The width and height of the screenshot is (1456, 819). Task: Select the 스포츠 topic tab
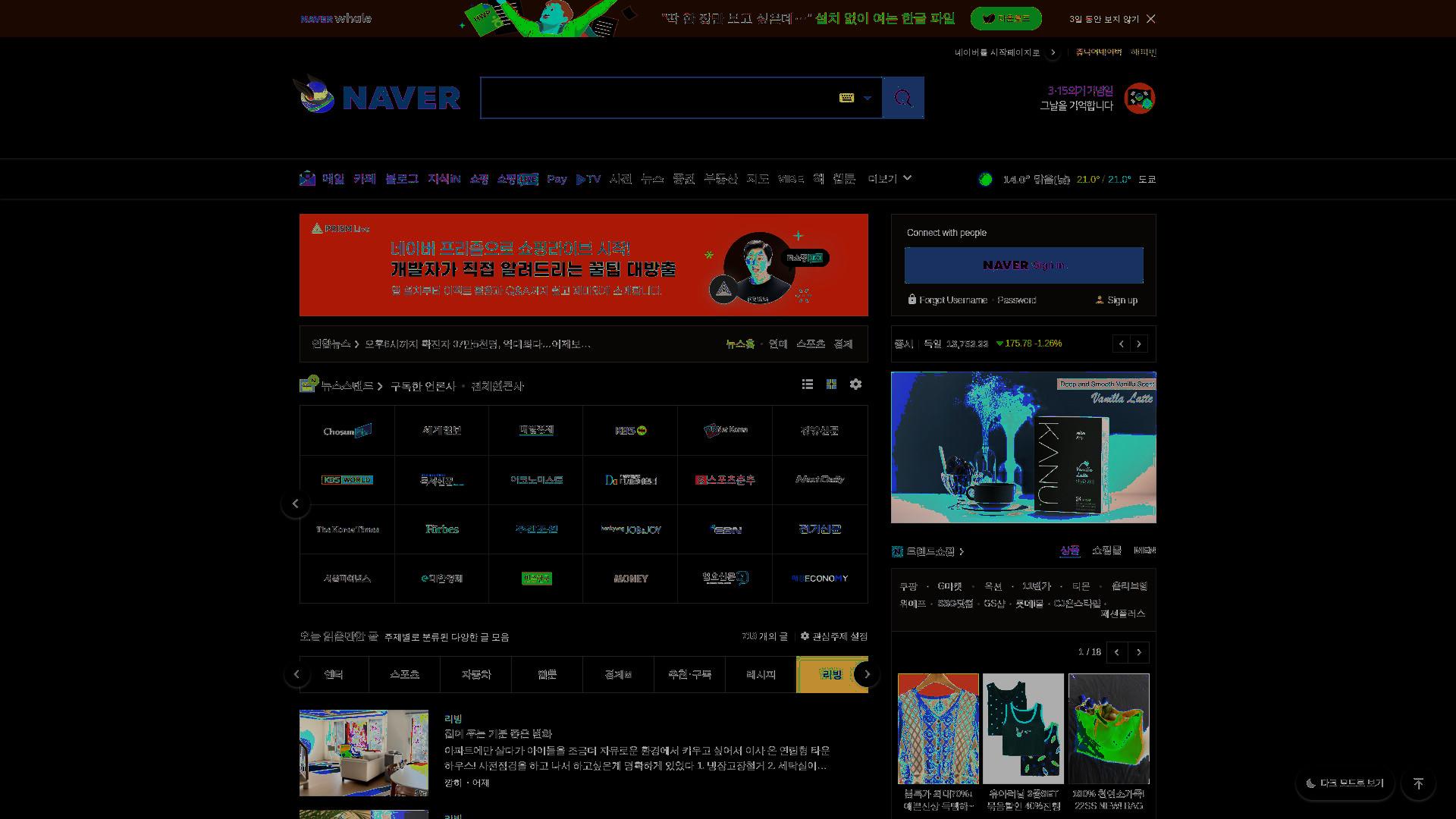coord(404,674)
